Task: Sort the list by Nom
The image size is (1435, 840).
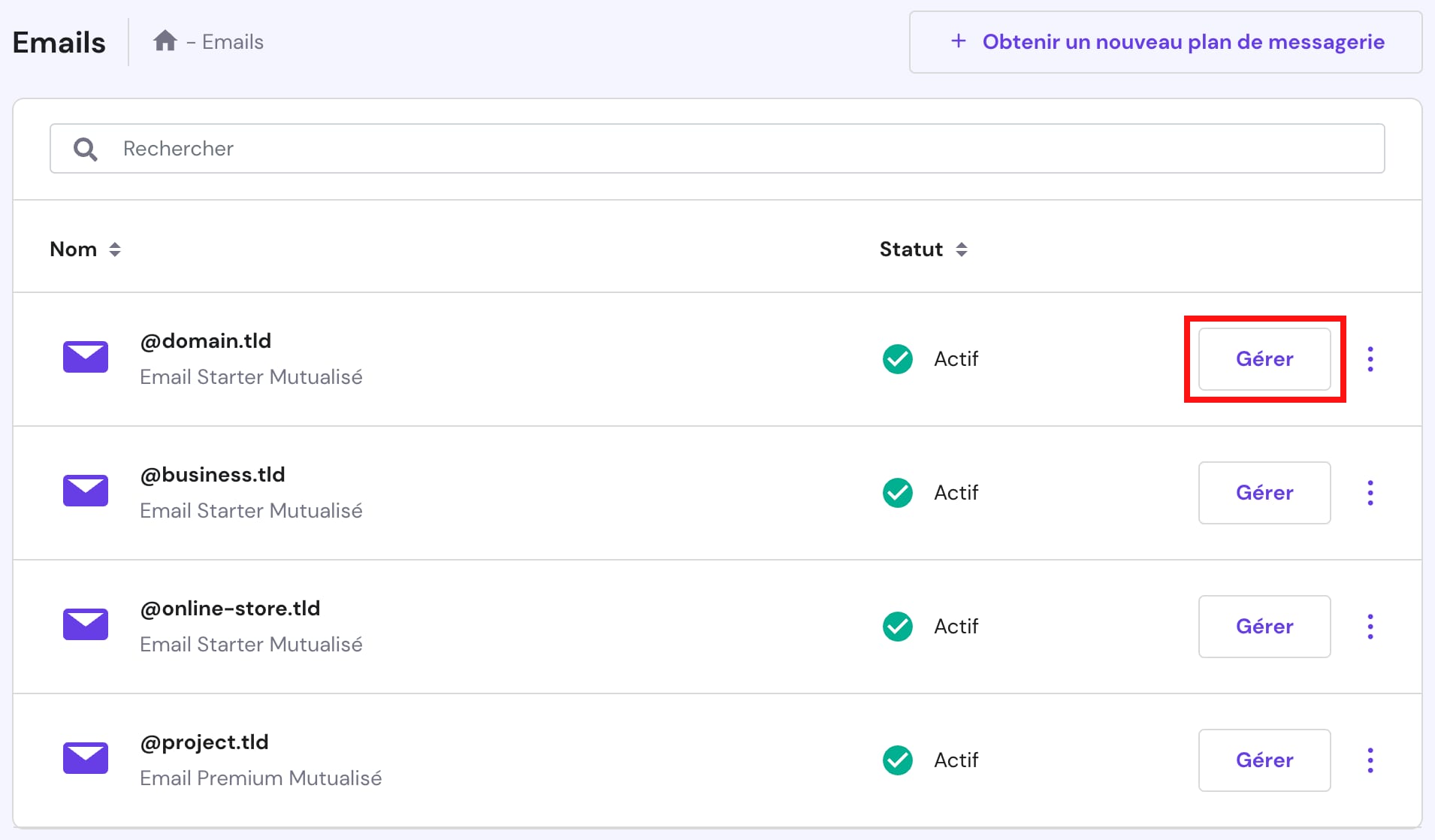Action: [x=85, y=249]
